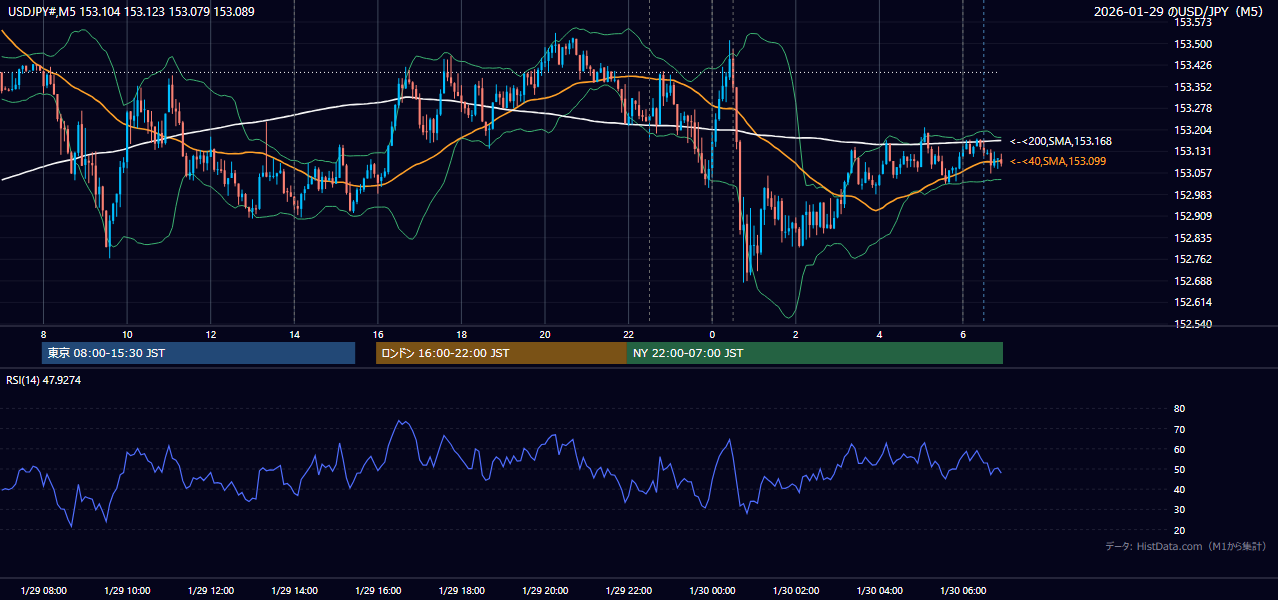Image resolution: width=1278 pixels, height=600 pixels.
Task: Click price axis value 153.204
Action: 1192,130
